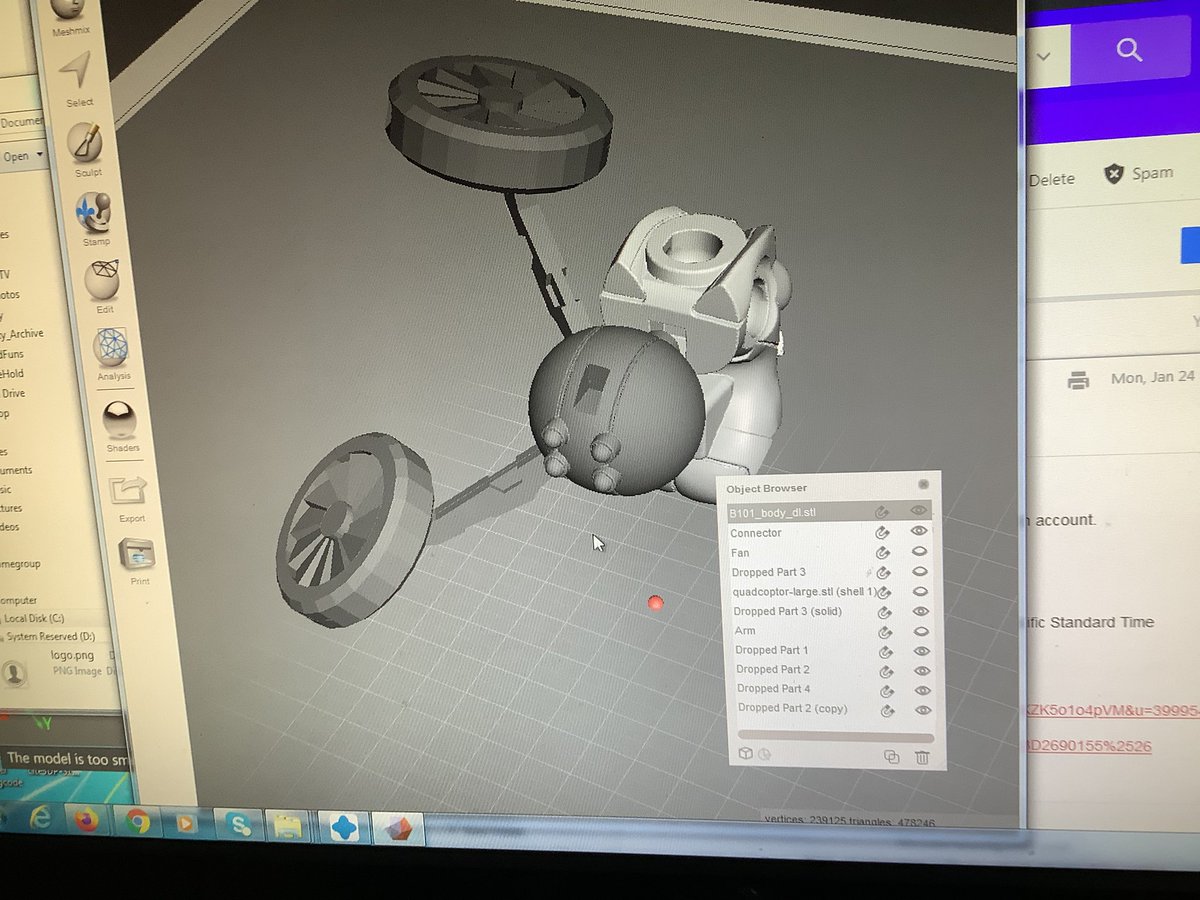1200x900 pixels.
Task: Open the red link ending in 2690155%2526
Action: tap(1088, 746)
